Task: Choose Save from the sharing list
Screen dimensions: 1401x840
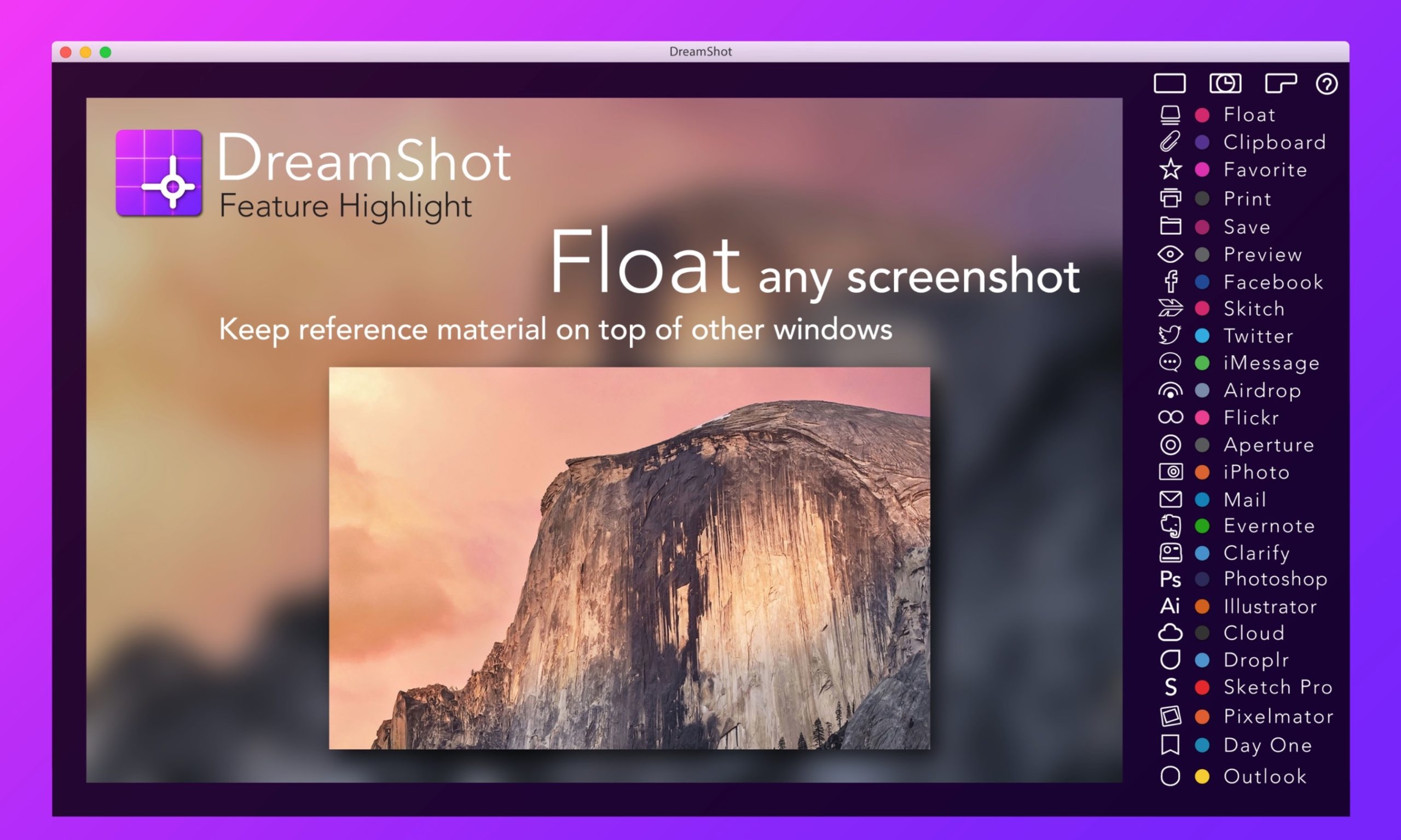Action: click(1171, 226)
